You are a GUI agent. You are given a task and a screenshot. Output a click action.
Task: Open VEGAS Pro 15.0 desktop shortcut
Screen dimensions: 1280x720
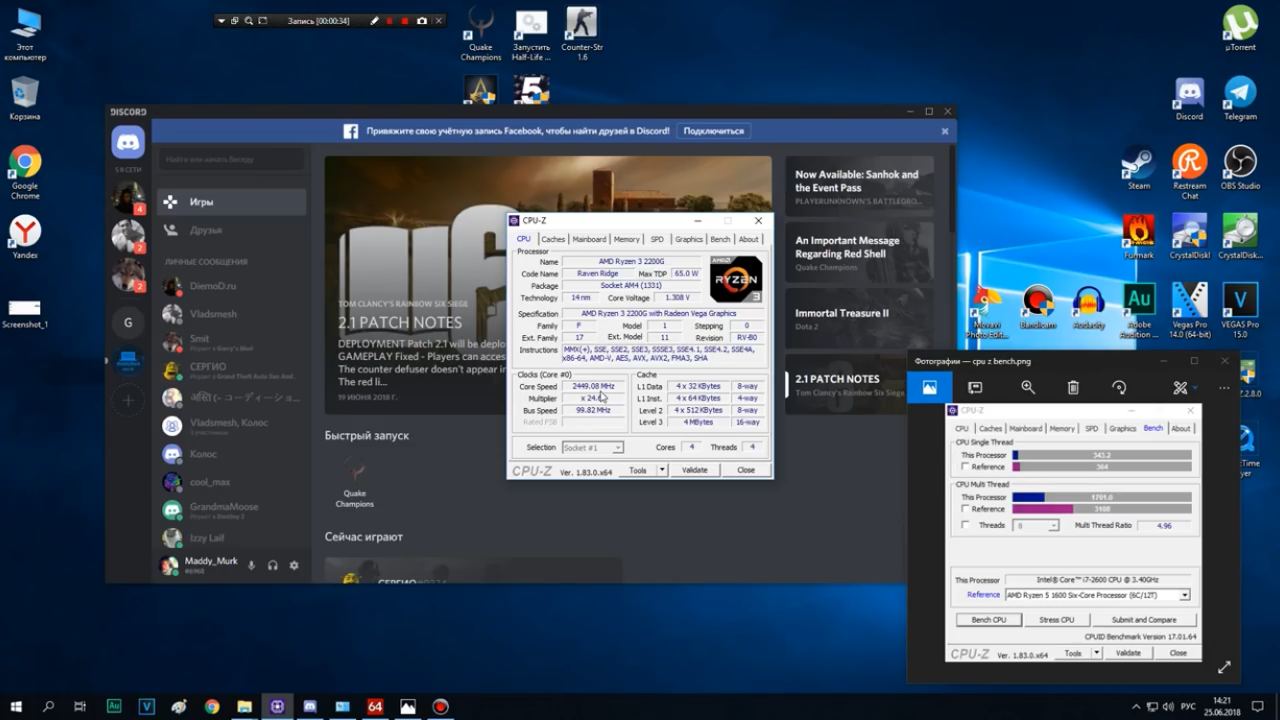(1240, 310)
